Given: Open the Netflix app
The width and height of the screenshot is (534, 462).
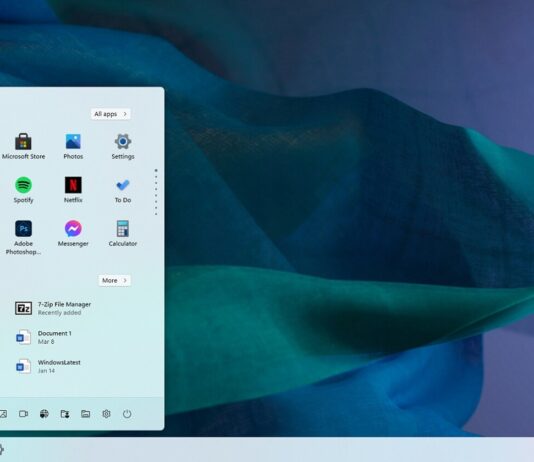Looking at the screenshot, I should (73, 190).
